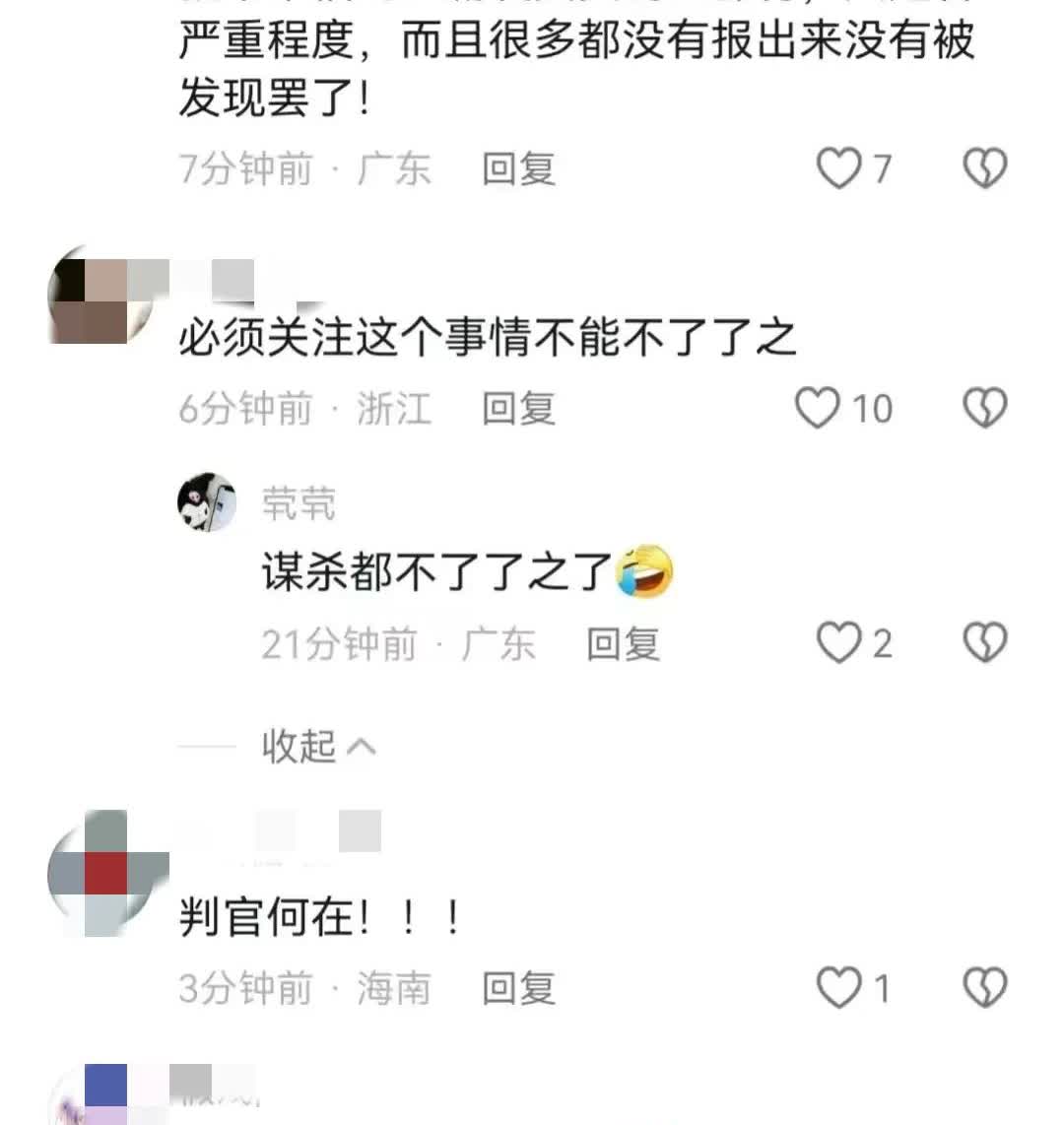Like the Guangdong comment with 7 likes
This screenshot has height=1125, width=1064.
point(838,167)
